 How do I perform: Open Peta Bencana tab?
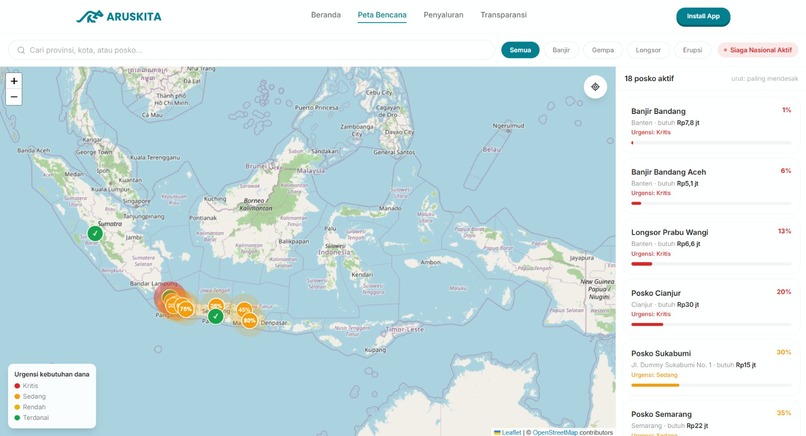382,15
